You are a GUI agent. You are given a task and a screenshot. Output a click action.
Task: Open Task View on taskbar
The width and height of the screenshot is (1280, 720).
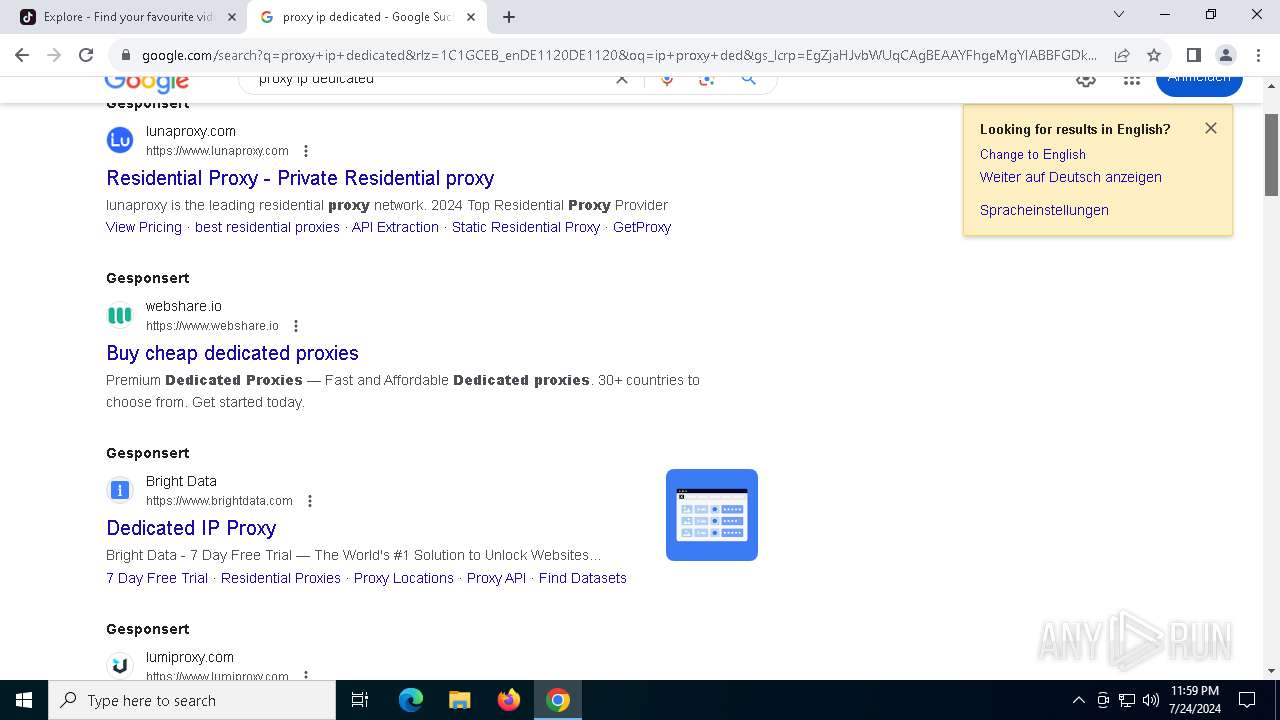(x=360, y=700)
